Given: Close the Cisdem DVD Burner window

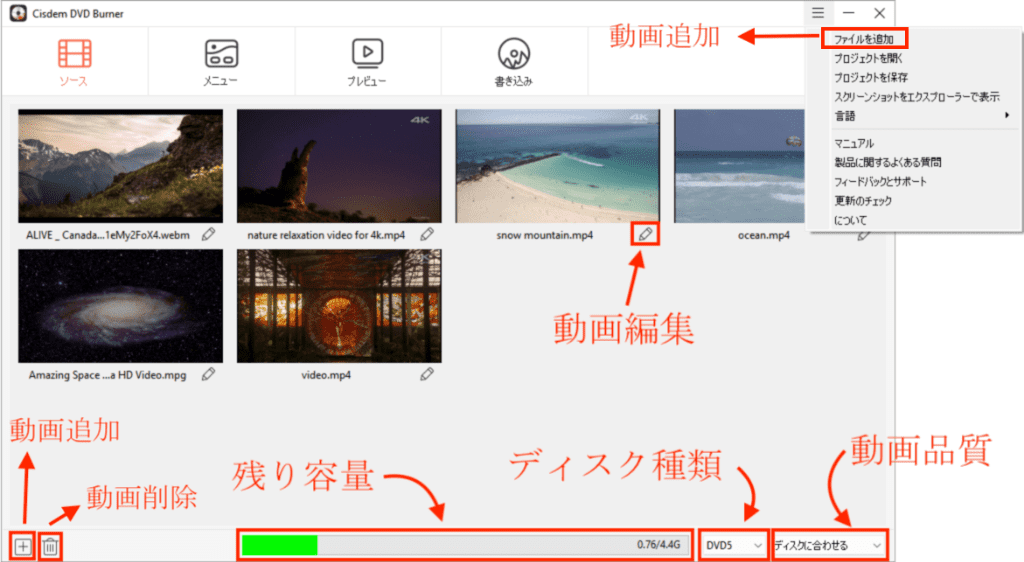Looking at the screenshot, I should (x=879, y=12).
